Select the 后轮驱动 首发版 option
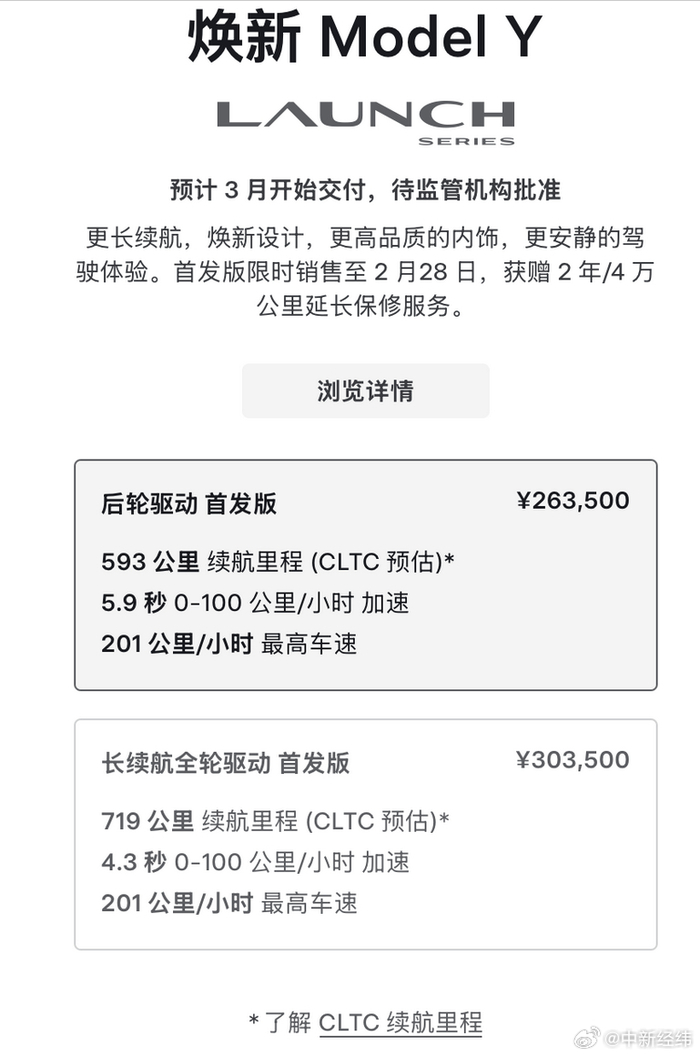This screenshot has height=1056, width=700. pyautogui.click(x=189, y=503)
